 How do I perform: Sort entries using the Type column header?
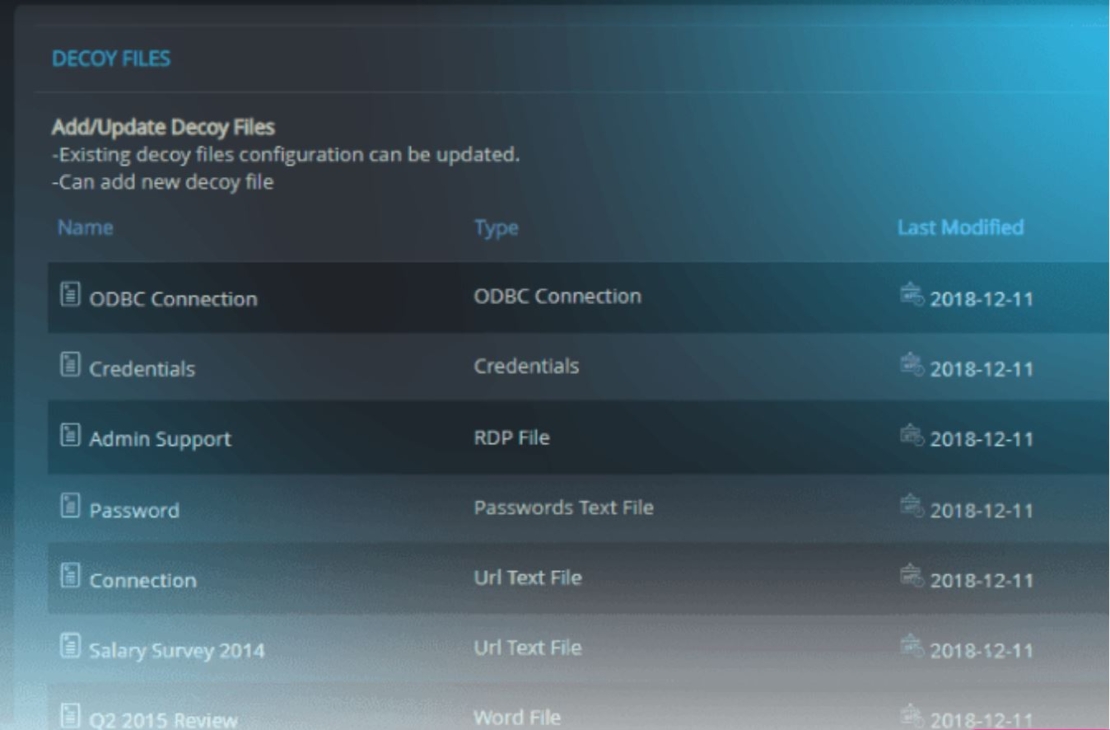(x=497, y=228)
